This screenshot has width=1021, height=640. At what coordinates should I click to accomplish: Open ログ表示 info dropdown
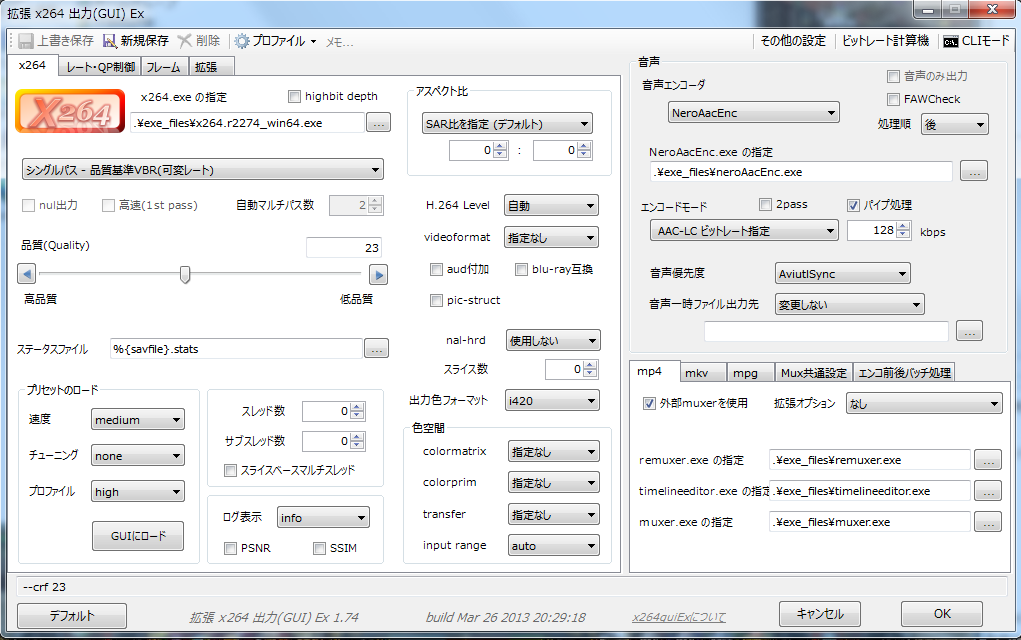[x=323, y=518]
